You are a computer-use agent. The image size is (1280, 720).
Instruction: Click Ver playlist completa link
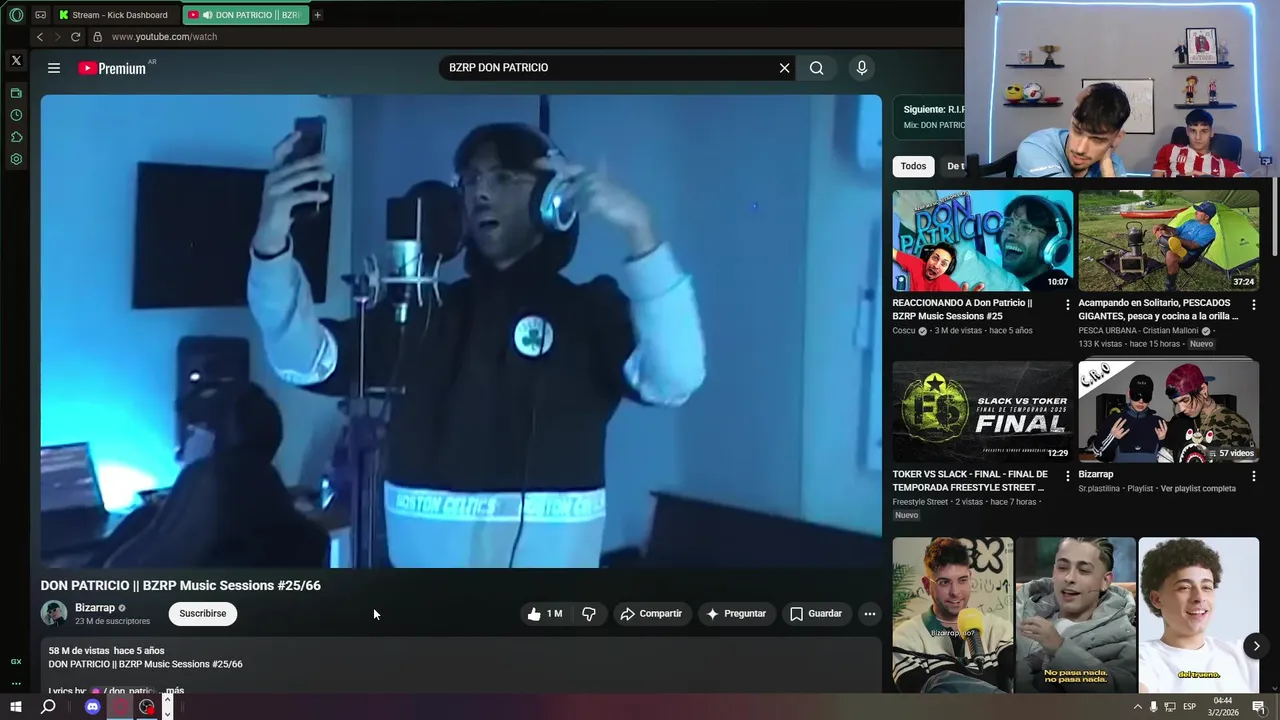[1198, 489]
